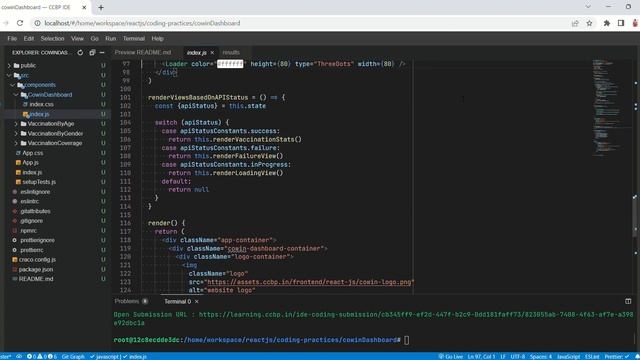
Task: Click ESLint in the status bar
Action: tap(592, 356)
